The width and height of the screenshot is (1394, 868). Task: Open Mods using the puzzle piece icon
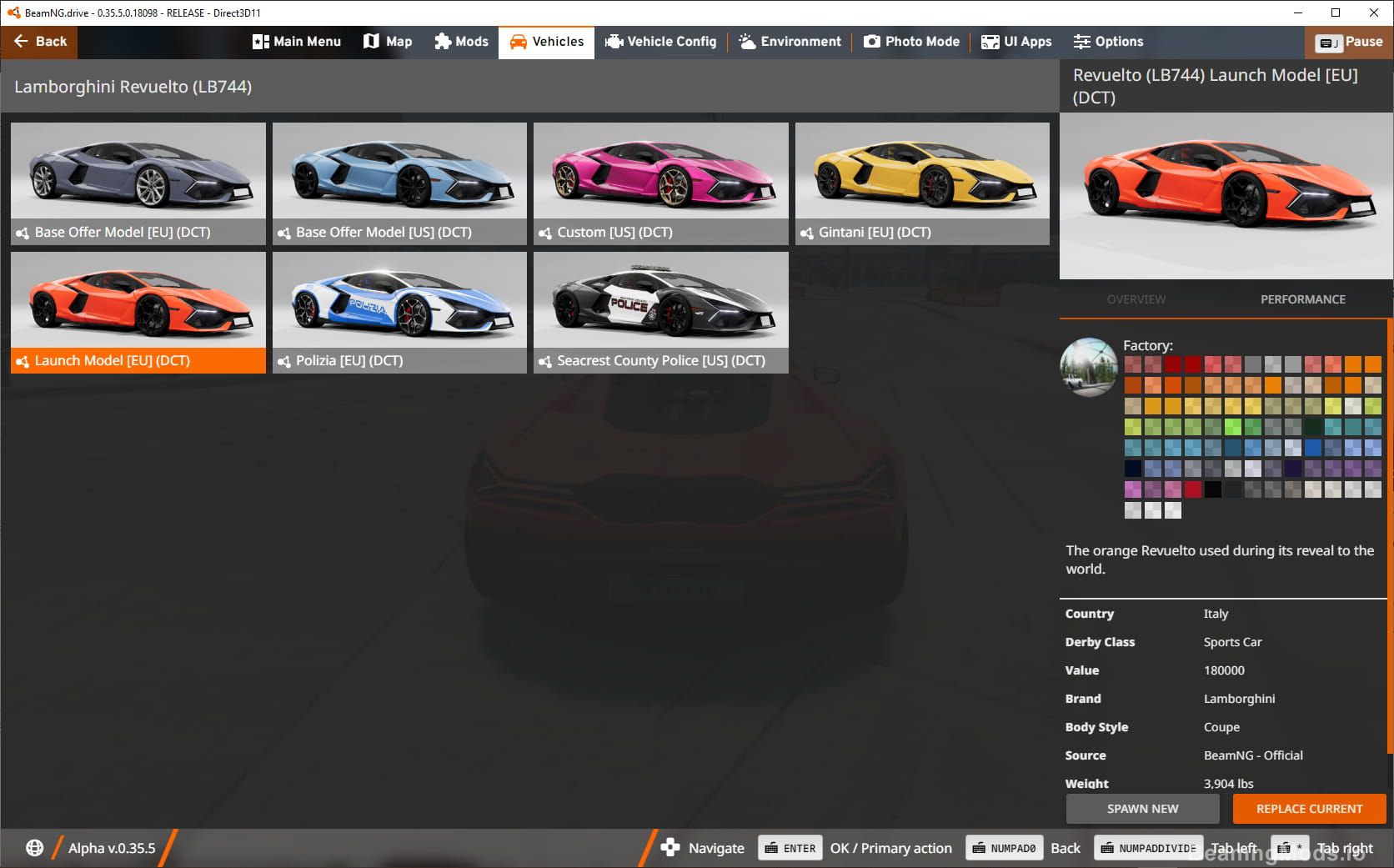coord(443,41)
